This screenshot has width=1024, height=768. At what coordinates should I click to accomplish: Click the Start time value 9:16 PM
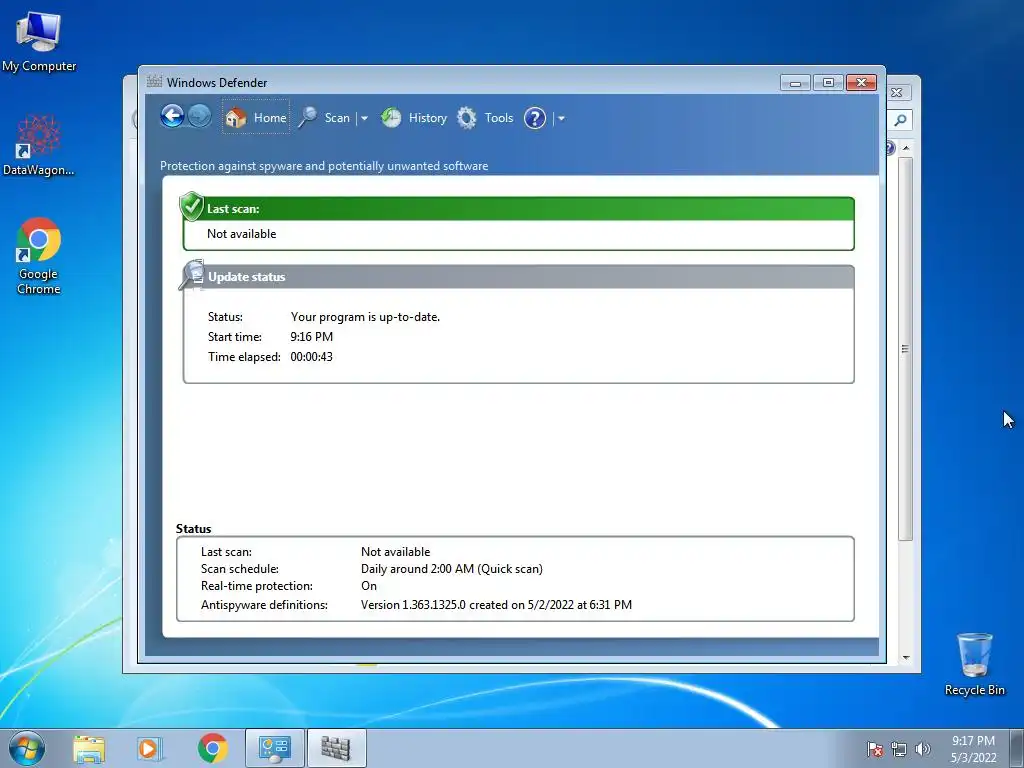click(x=312, y=337)
